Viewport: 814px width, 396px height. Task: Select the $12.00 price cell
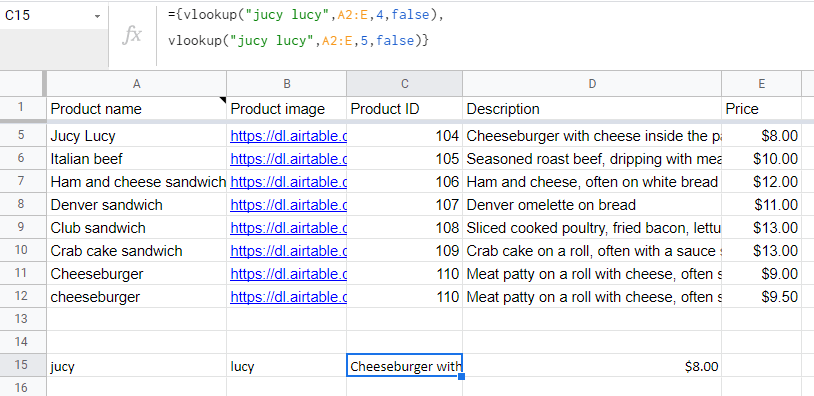761,182
